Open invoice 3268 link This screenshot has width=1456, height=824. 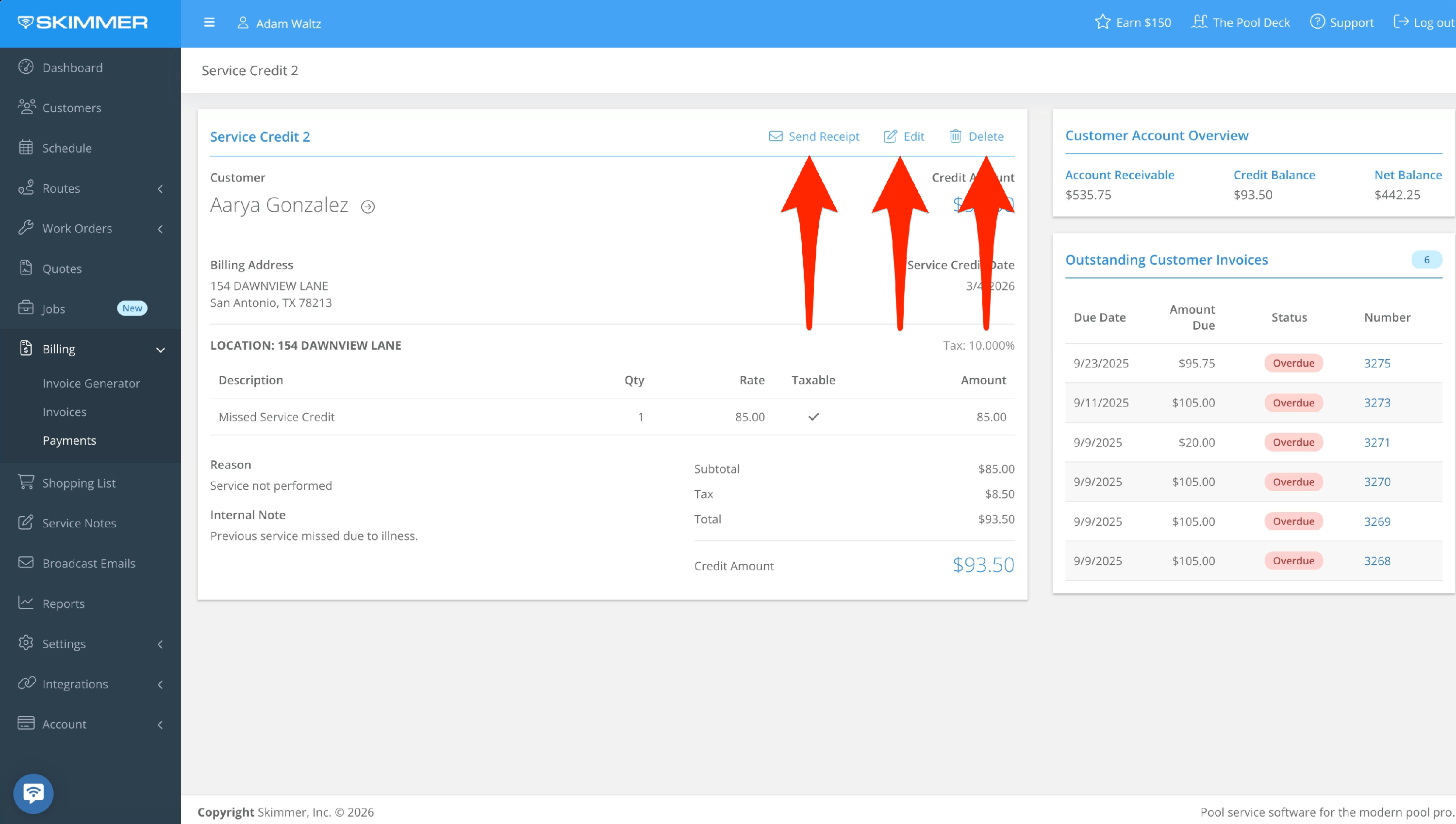pyautogui.click(x=1376, y=561)
